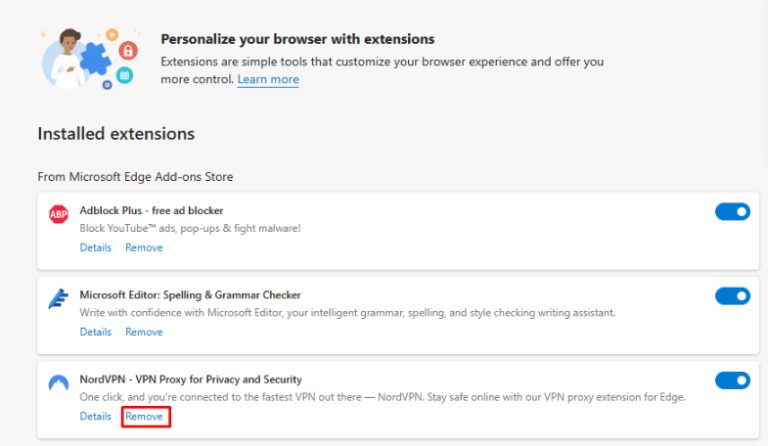Remove the Adblock Plus extension

click(144, 247)
